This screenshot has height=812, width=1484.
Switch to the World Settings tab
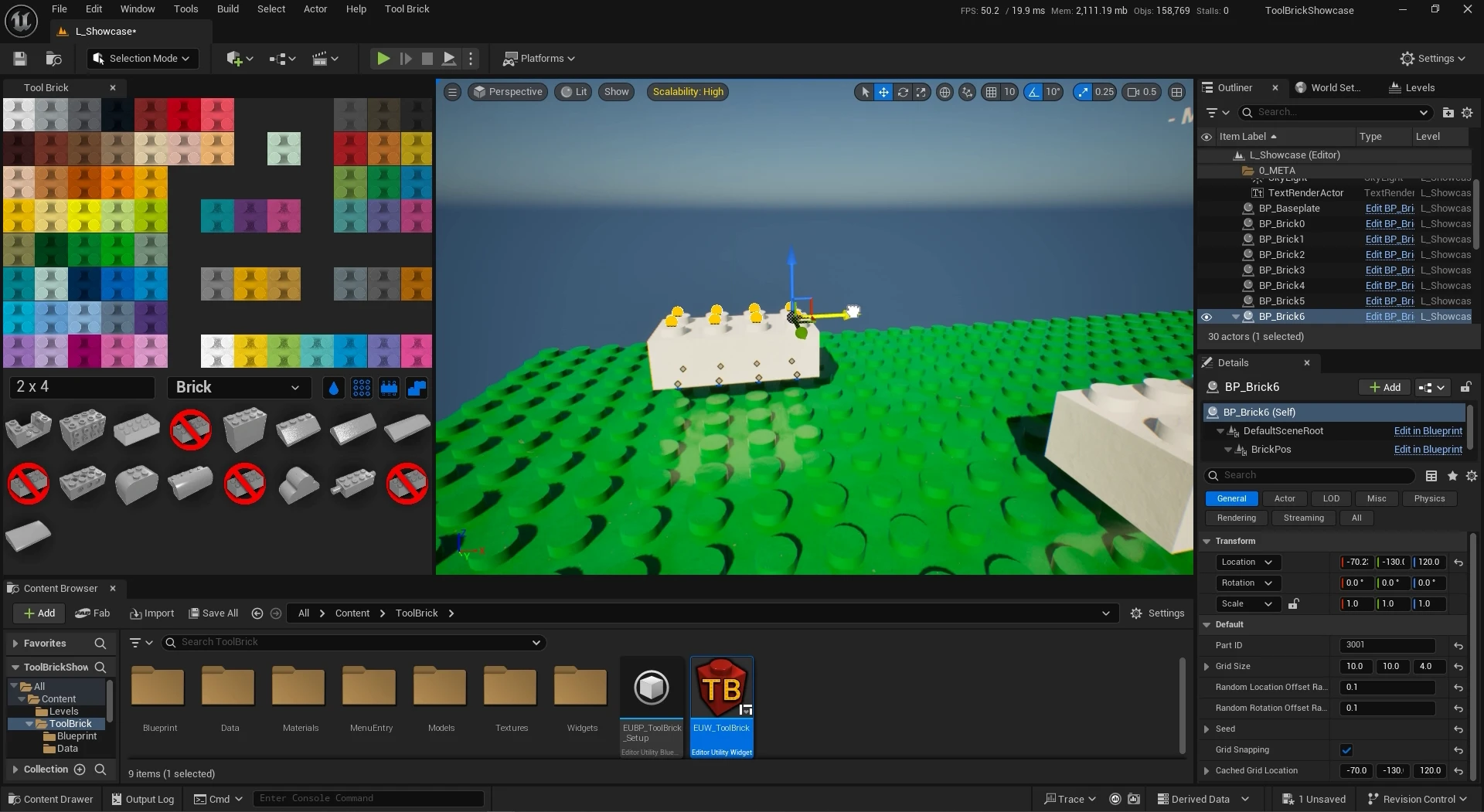(x=1328, y=88)
